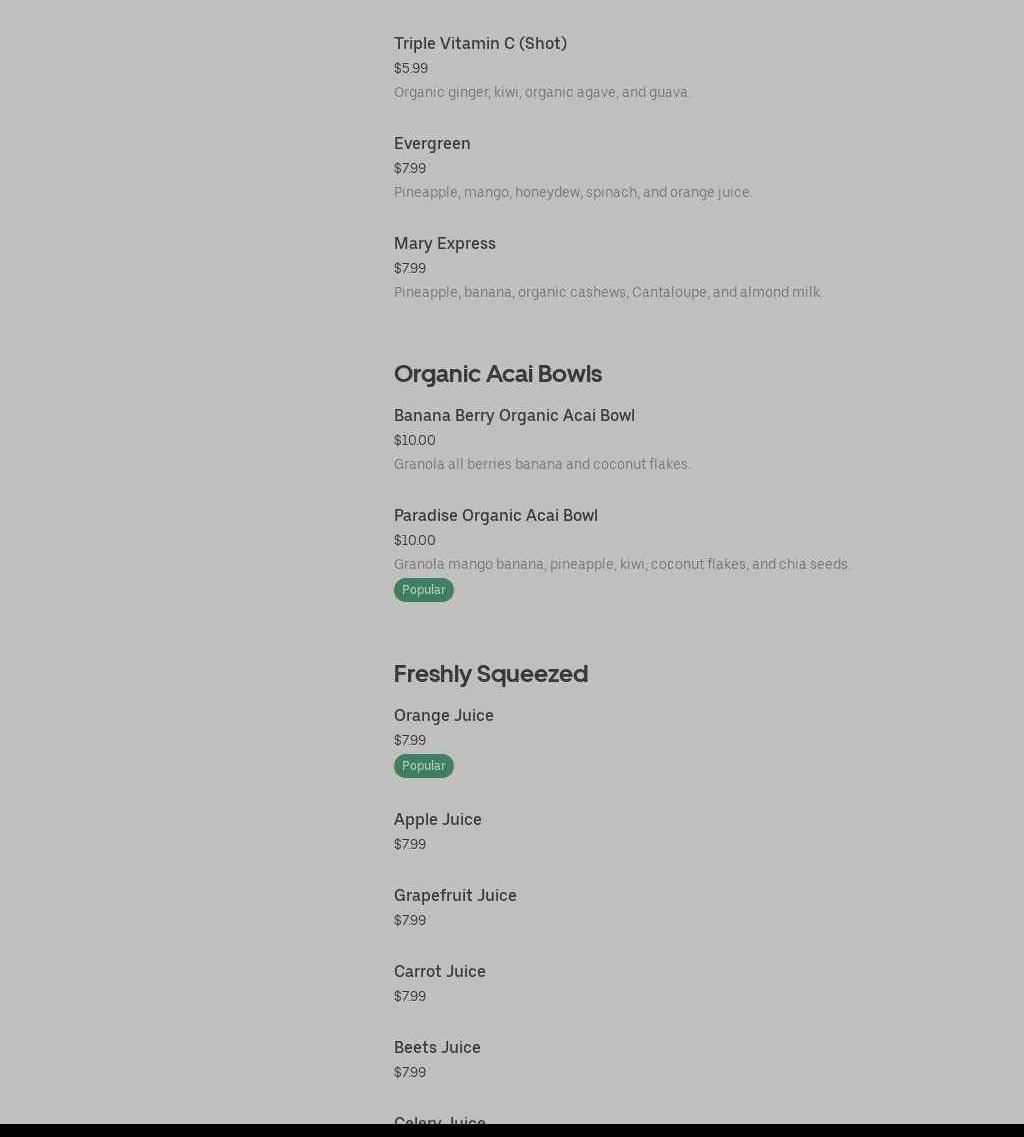Click the Popular badge under Paradise bowl
This screenshot has height=1137, width=1024.
[x=424, y=590]
